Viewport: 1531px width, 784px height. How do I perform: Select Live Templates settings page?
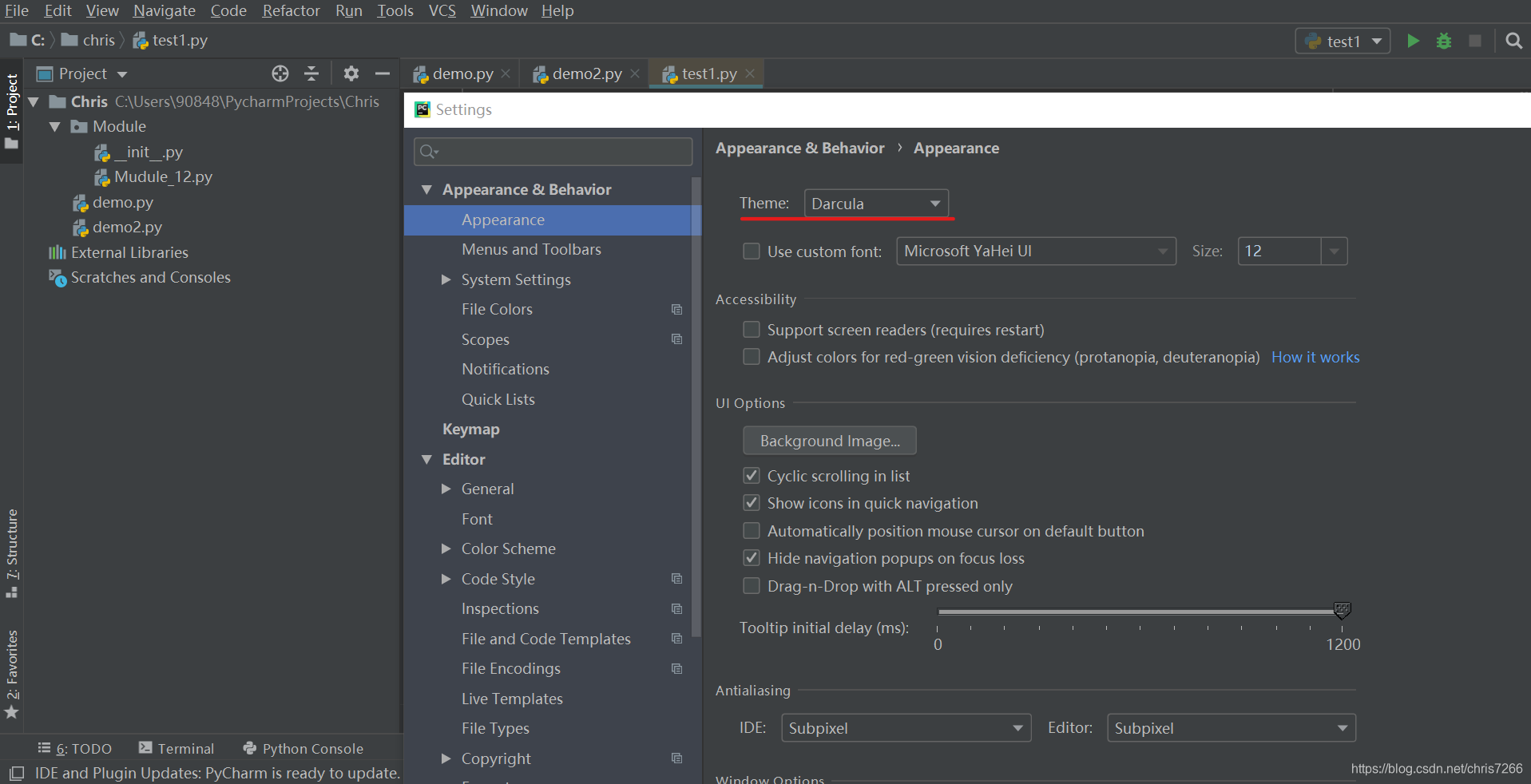point(512,699)
